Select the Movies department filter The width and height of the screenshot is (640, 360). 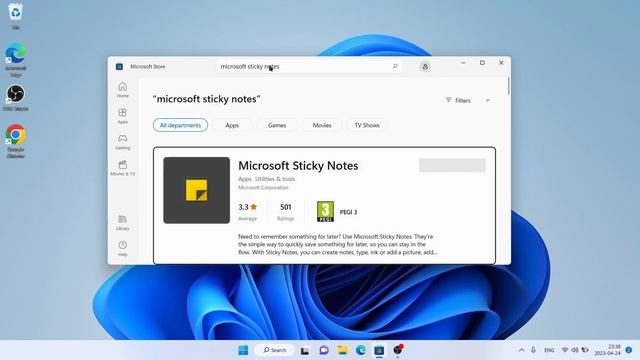coord(322,125)
